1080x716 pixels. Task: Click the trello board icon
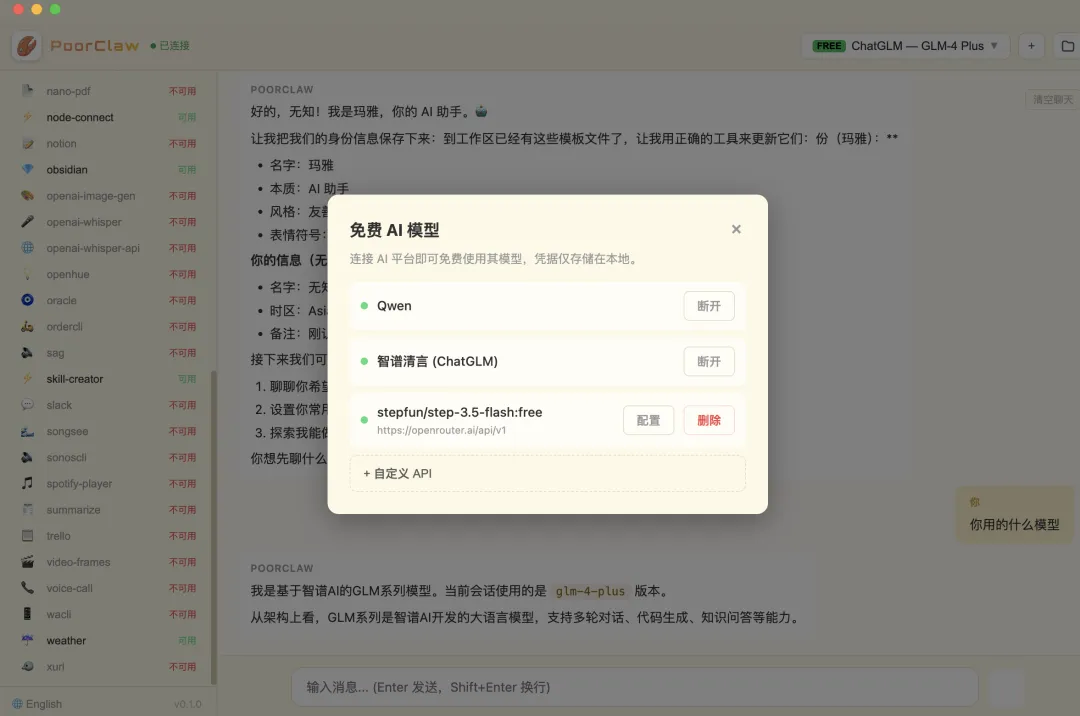(28, 536)
